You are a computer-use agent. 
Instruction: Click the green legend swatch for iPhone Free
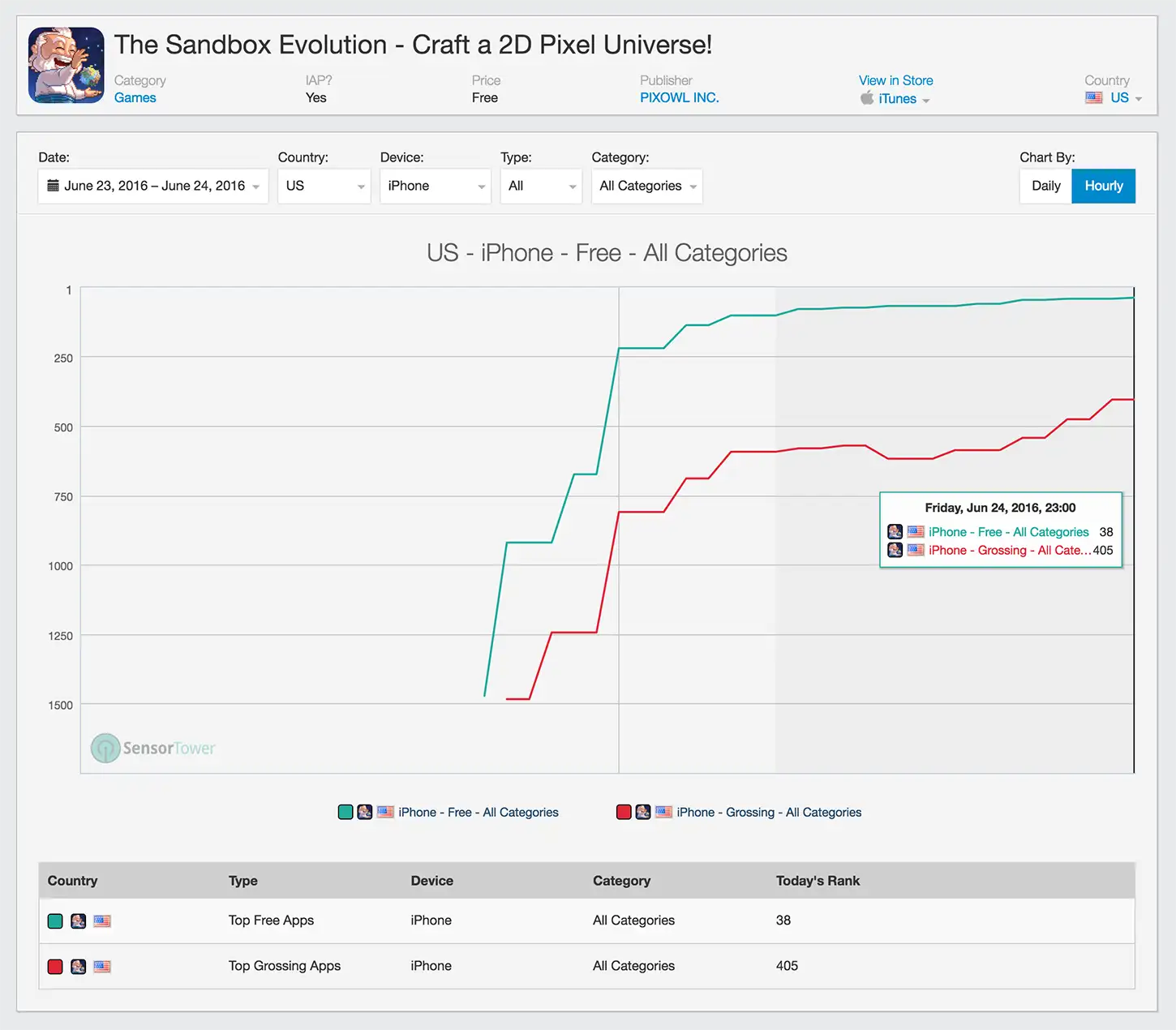tap(346, 812)
